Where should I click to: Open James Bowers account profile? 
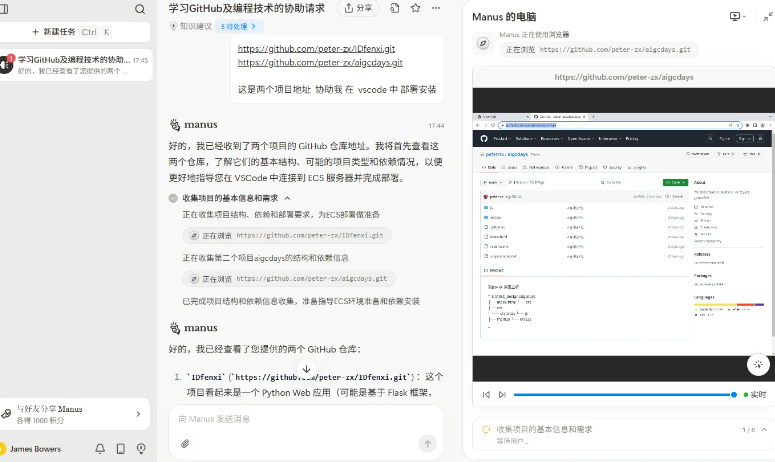click(x=31, y=449)
